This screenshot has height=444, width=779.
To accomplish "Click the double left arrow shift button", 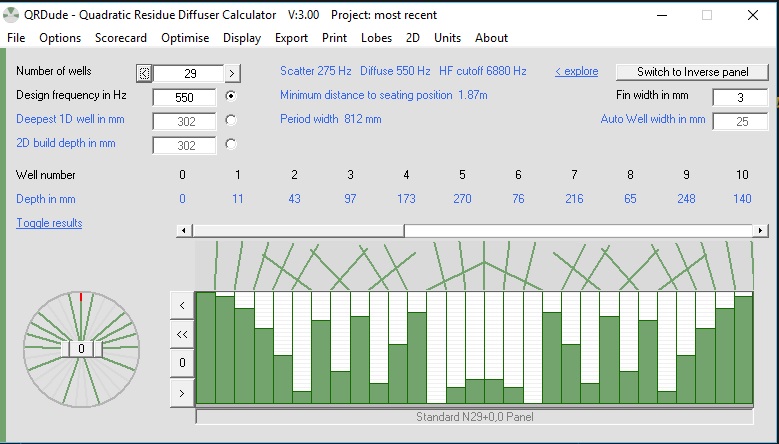I will tap(181, 333).
